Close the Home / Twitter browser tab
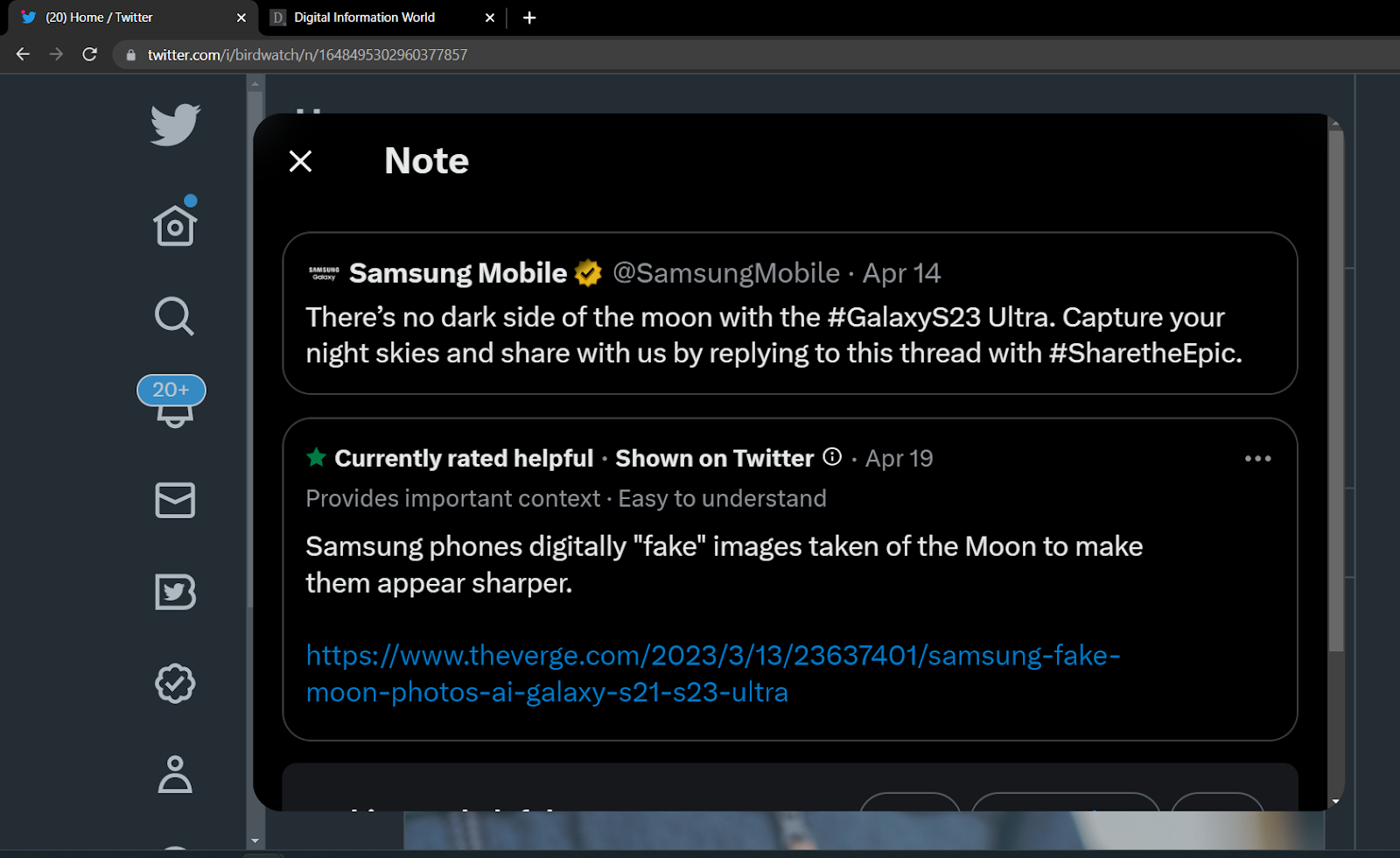This screenshot has width=1400, height=858. point(241,18)
